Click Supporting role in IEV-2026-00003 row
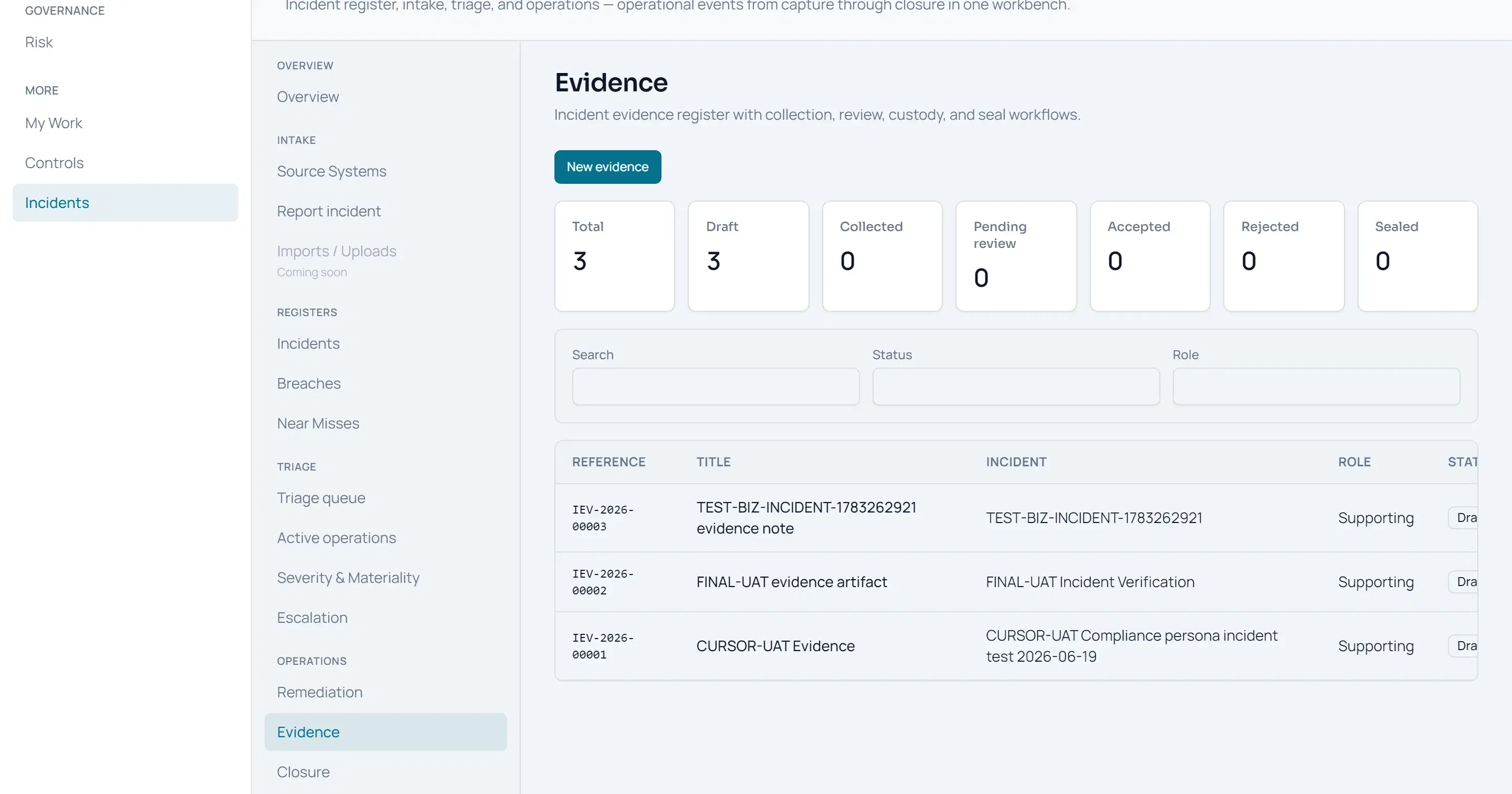Screen dimensions: 1512x794 [x=1376, y=518]
